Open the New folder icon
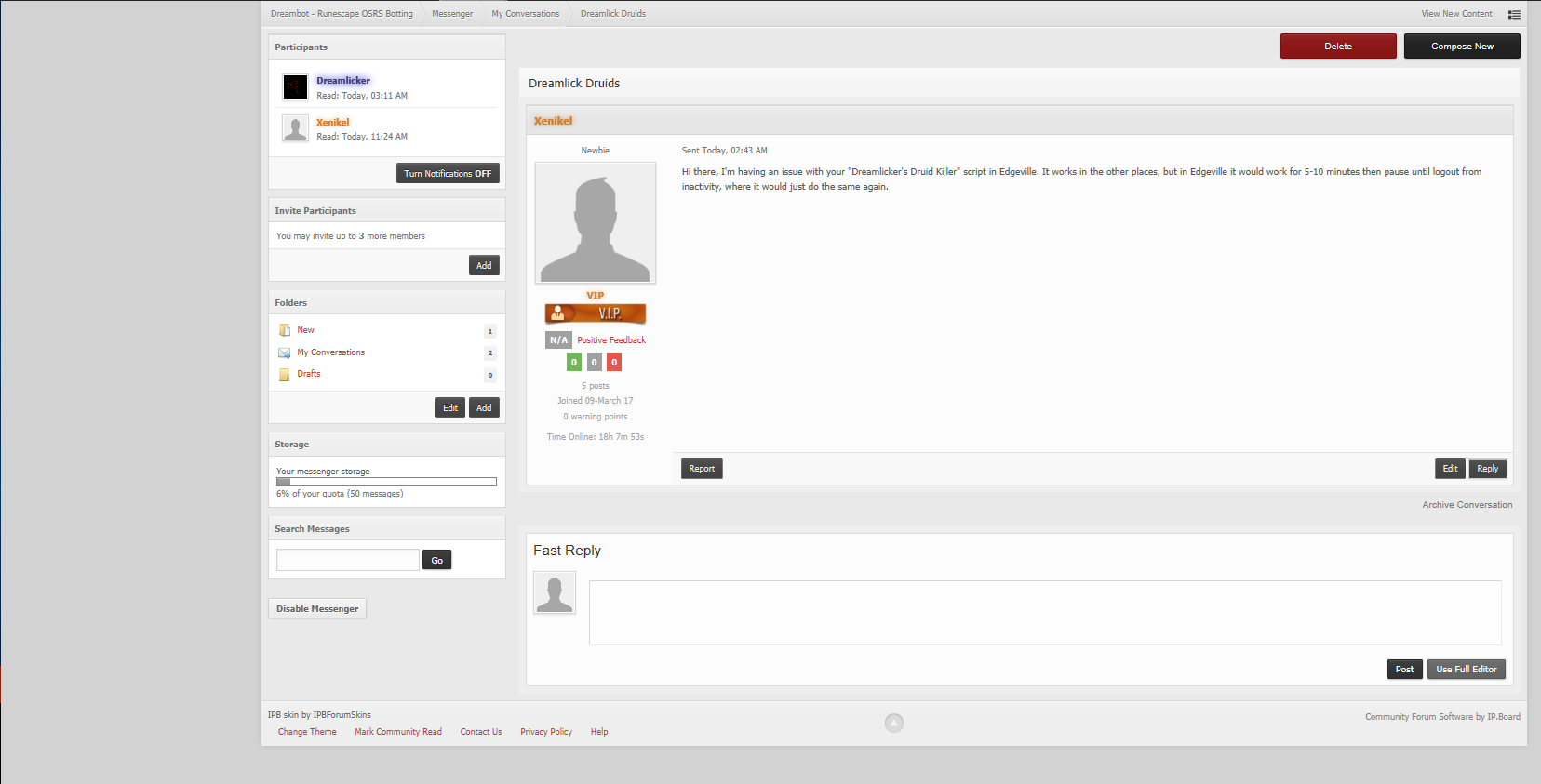Image resolution: width=1541 pixels, height=784 pixels. click(285, 330)
